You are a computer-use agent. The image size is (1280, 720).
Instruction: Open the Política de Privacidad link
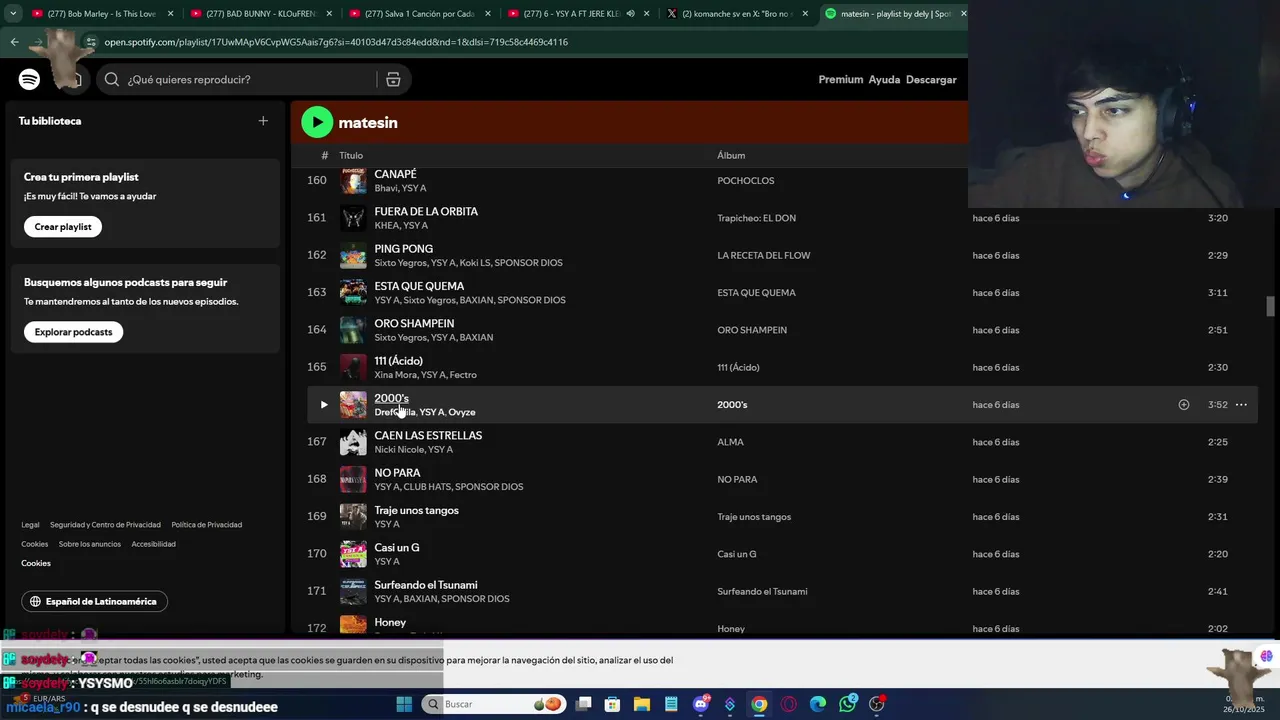pyautogui.click(x=206, y=525)
